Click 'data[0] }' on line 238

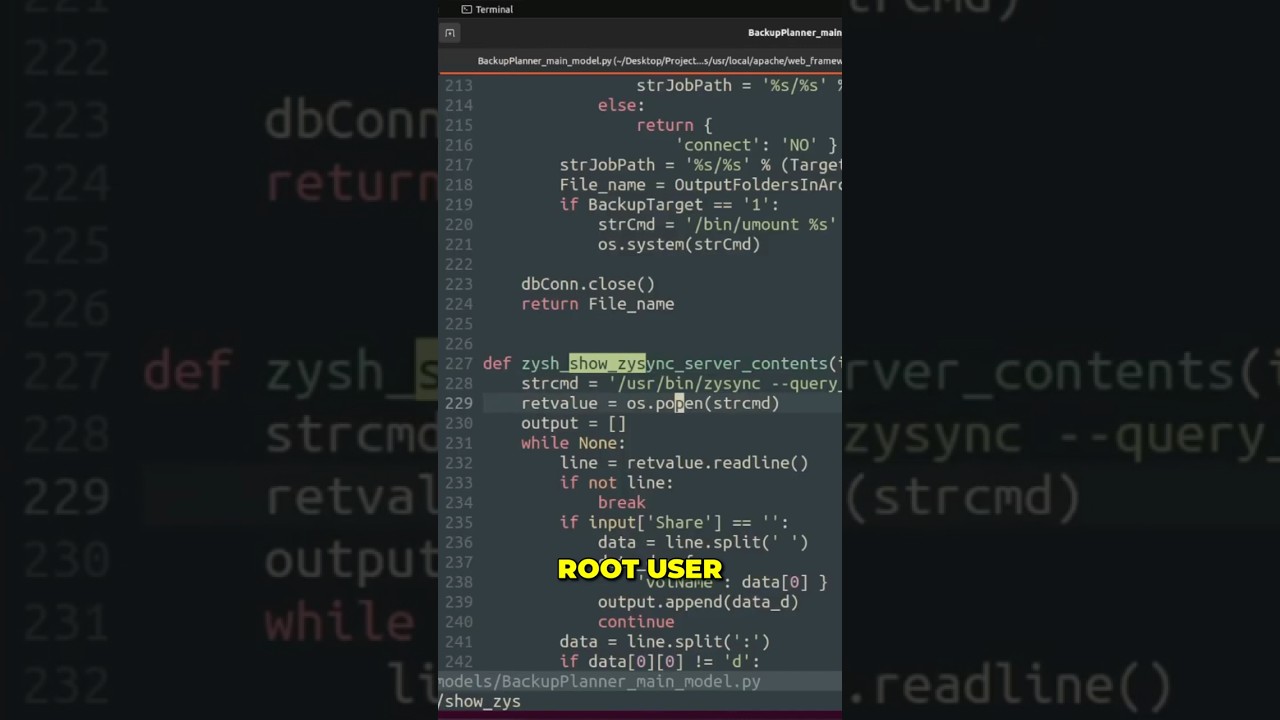point(784,582)
